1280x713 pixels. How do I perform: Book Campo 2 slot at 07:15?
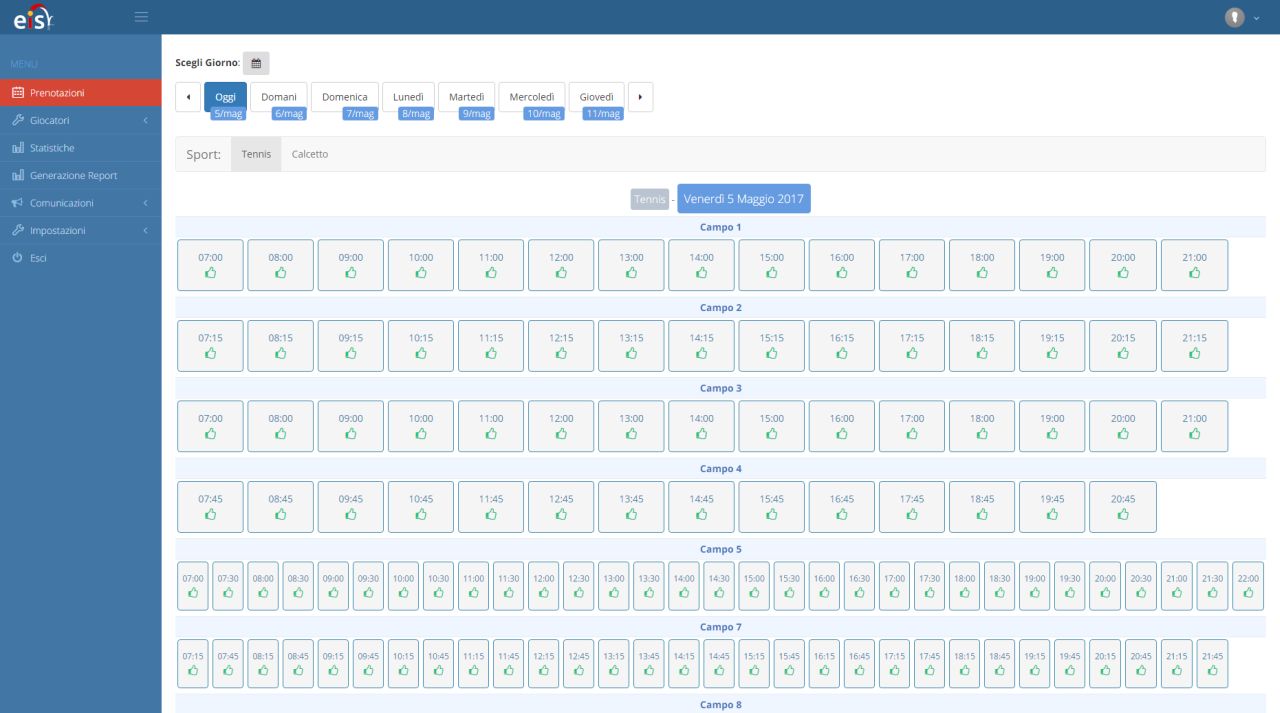[210, 346]
